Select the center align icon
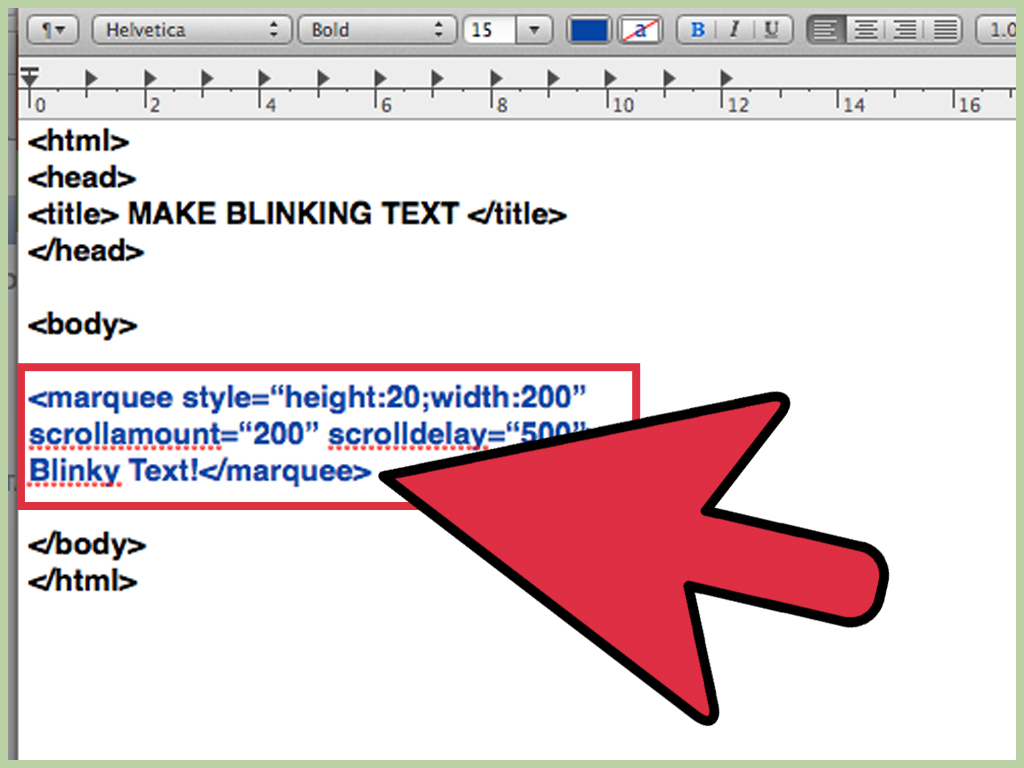This screenshot has width=1024, height=768. tap(865, 29)
